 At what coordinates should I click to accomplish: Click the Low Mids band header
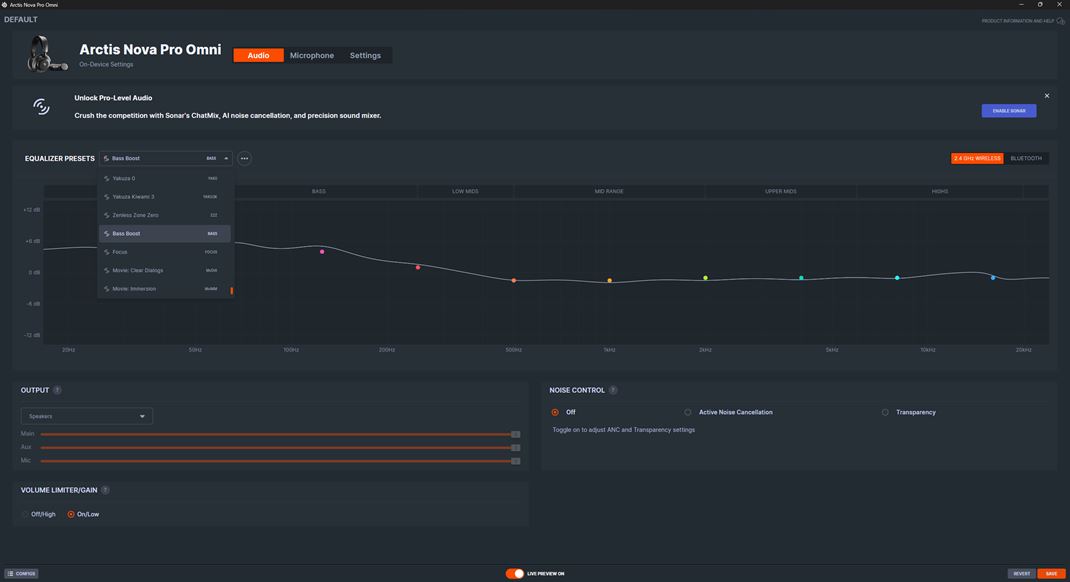465,192
